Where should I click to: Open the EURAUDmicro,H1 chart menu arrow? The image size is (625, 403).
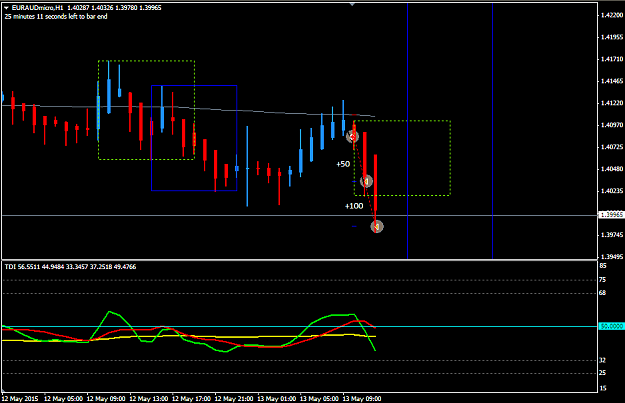tap(6, 8)
